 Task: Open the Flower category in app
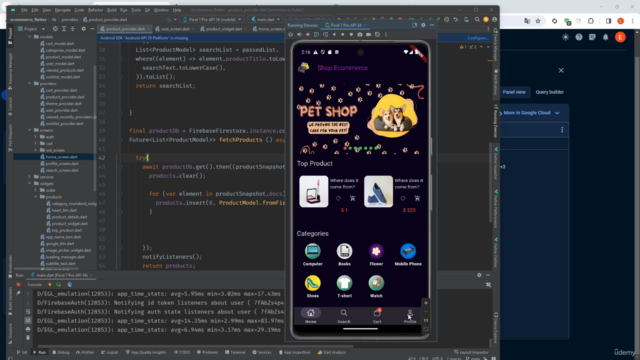376,254
